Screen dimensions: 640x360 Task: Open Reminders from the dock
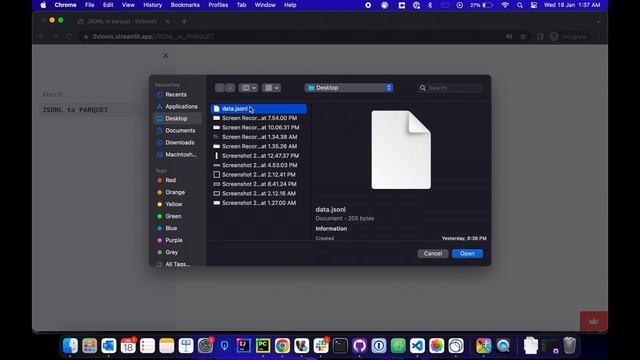(147, 346)
